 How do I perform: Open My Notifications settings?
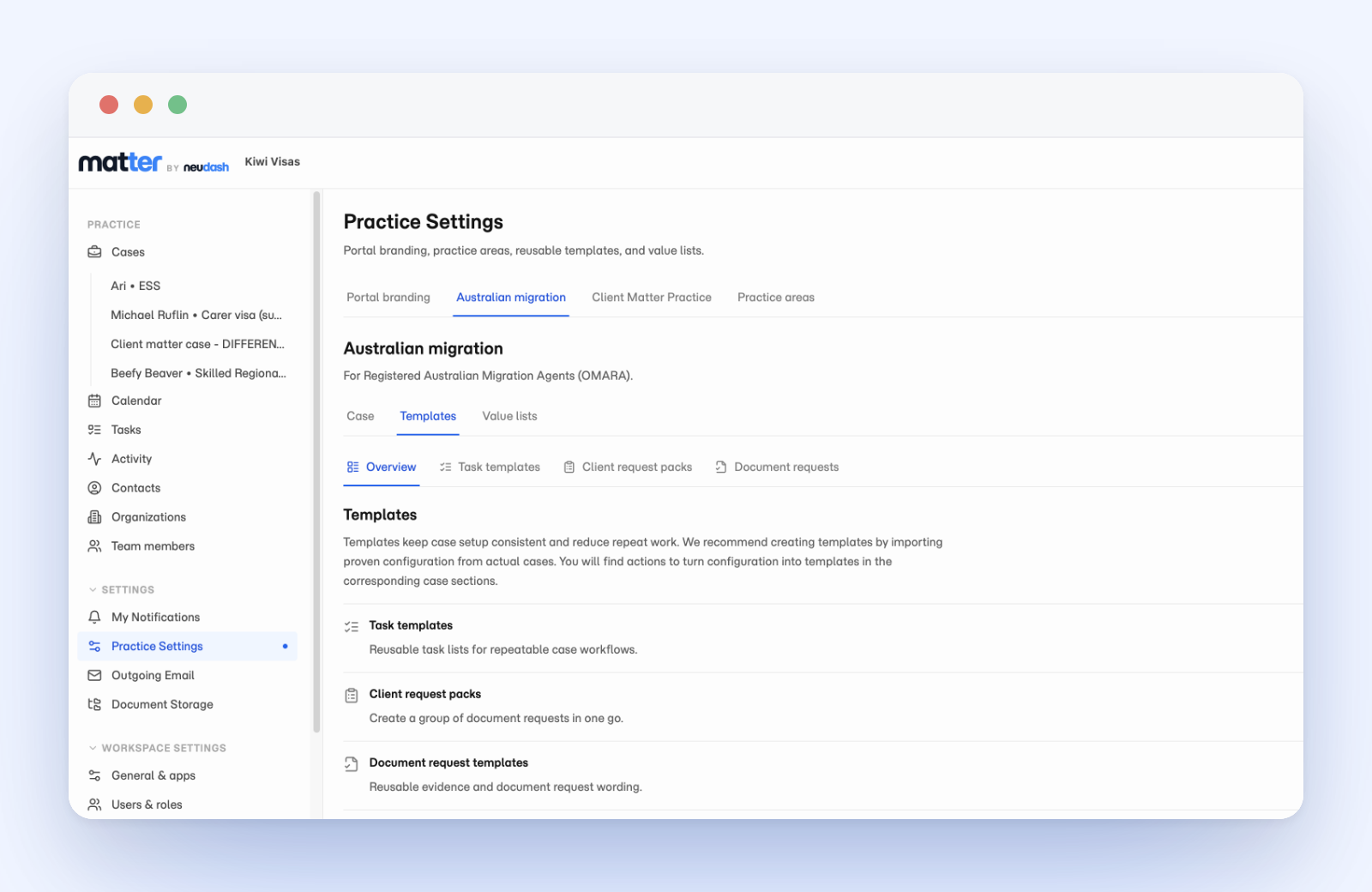point(188,618)
